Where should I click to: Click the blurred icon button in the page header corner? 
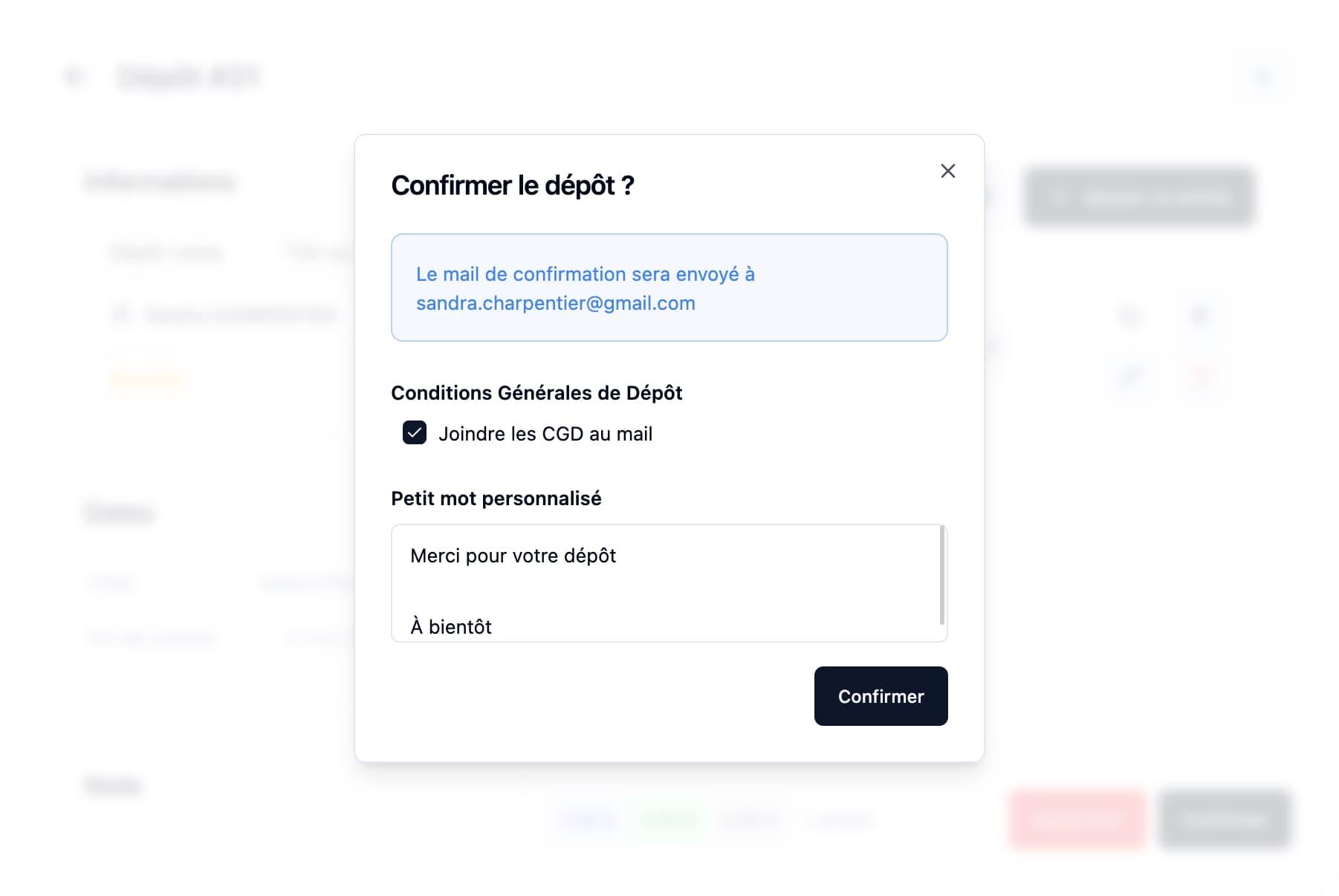pyautogui.click(x=1262, y=77)
